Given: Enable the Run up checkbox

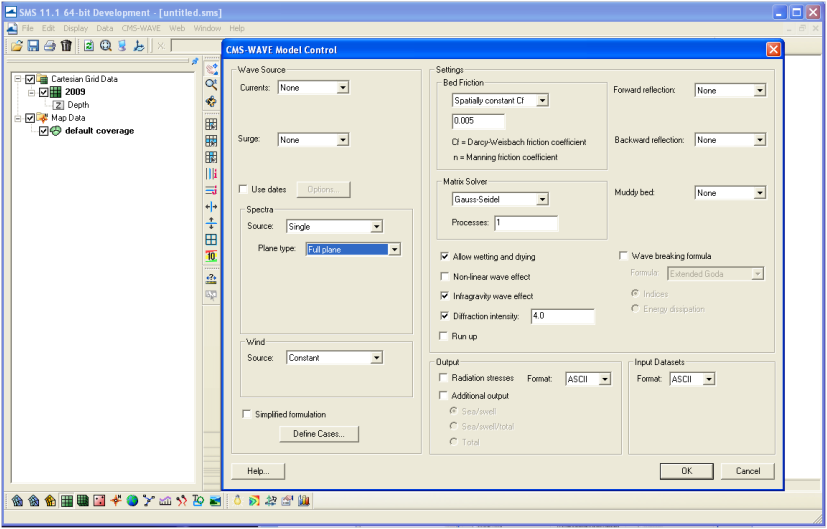Looking at the screenshot, I should point(444,336).
